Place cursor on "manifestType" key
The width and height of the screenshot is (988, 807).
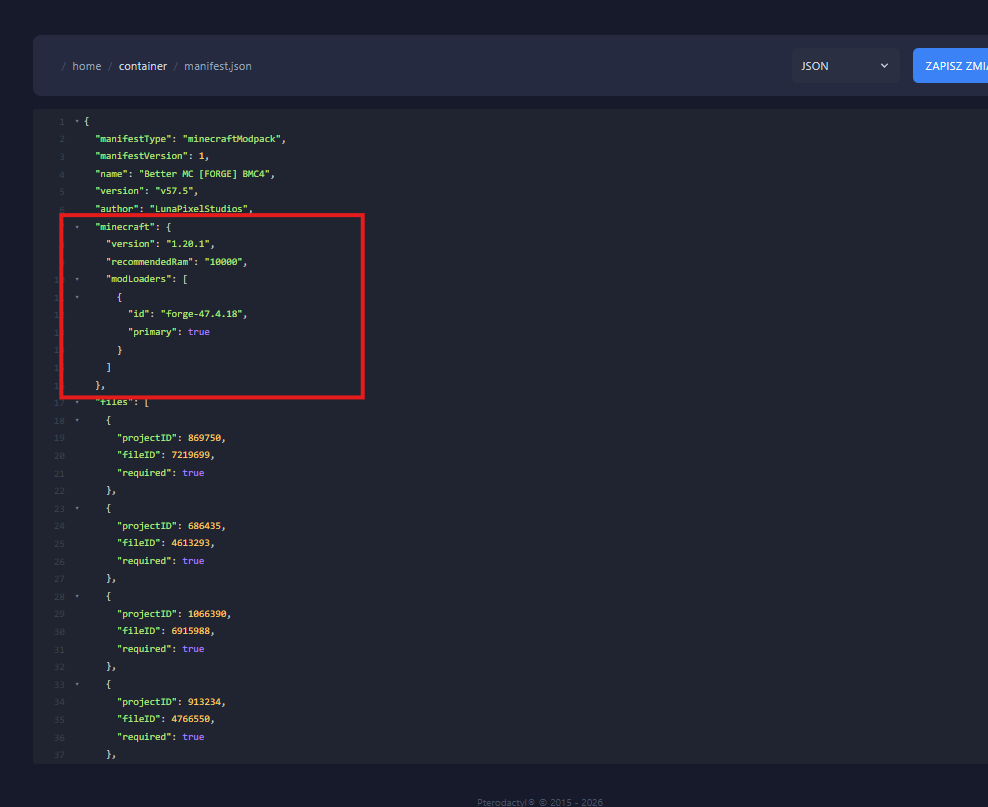click(x=133, y=139)
